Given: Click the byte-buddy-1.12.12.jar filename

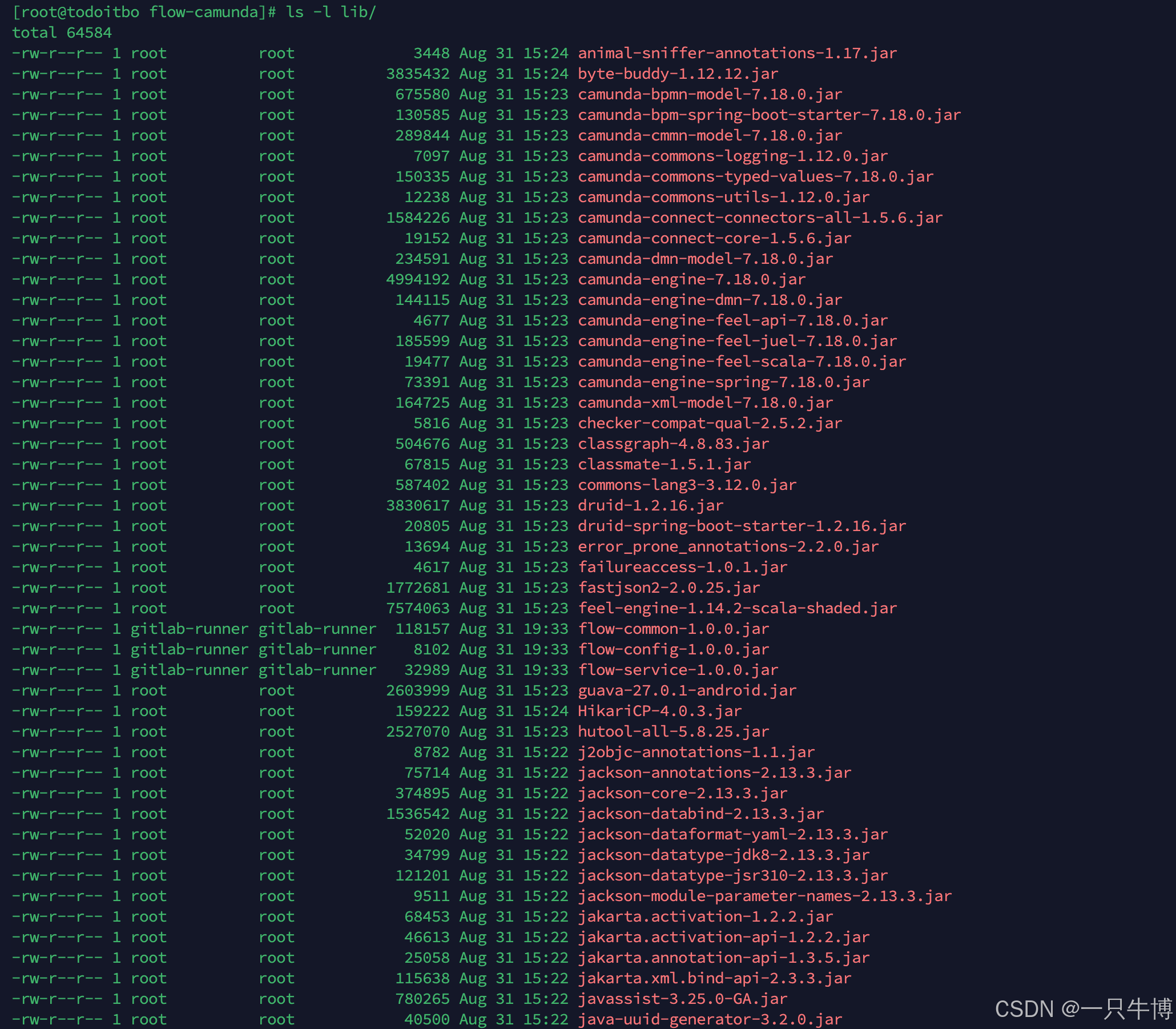Looking at the screenshot, I should pyautogui.click(x=678, y=74).
